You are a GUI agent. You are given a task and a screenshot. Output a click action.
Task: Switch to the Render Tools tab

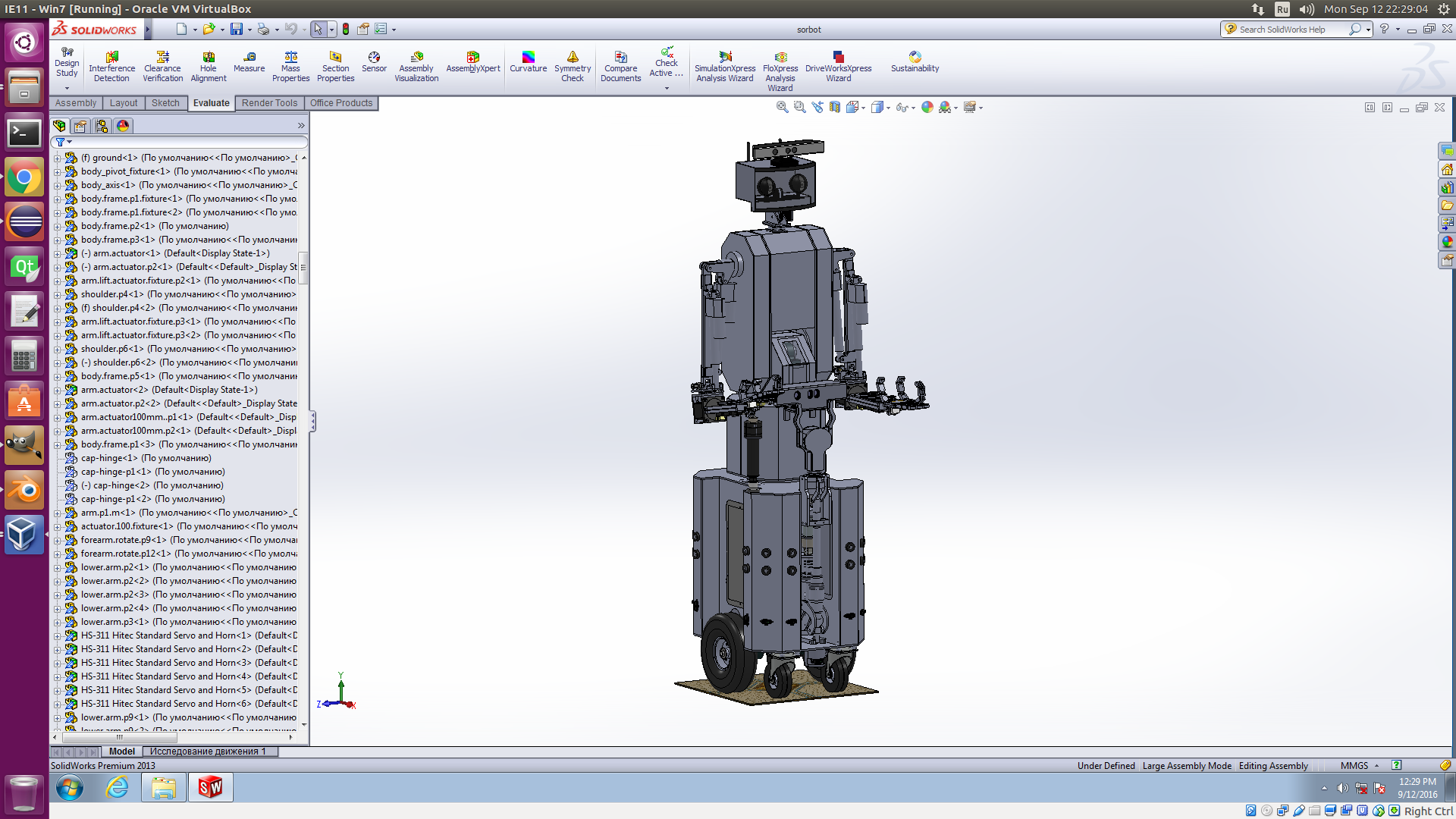(269, 103)
